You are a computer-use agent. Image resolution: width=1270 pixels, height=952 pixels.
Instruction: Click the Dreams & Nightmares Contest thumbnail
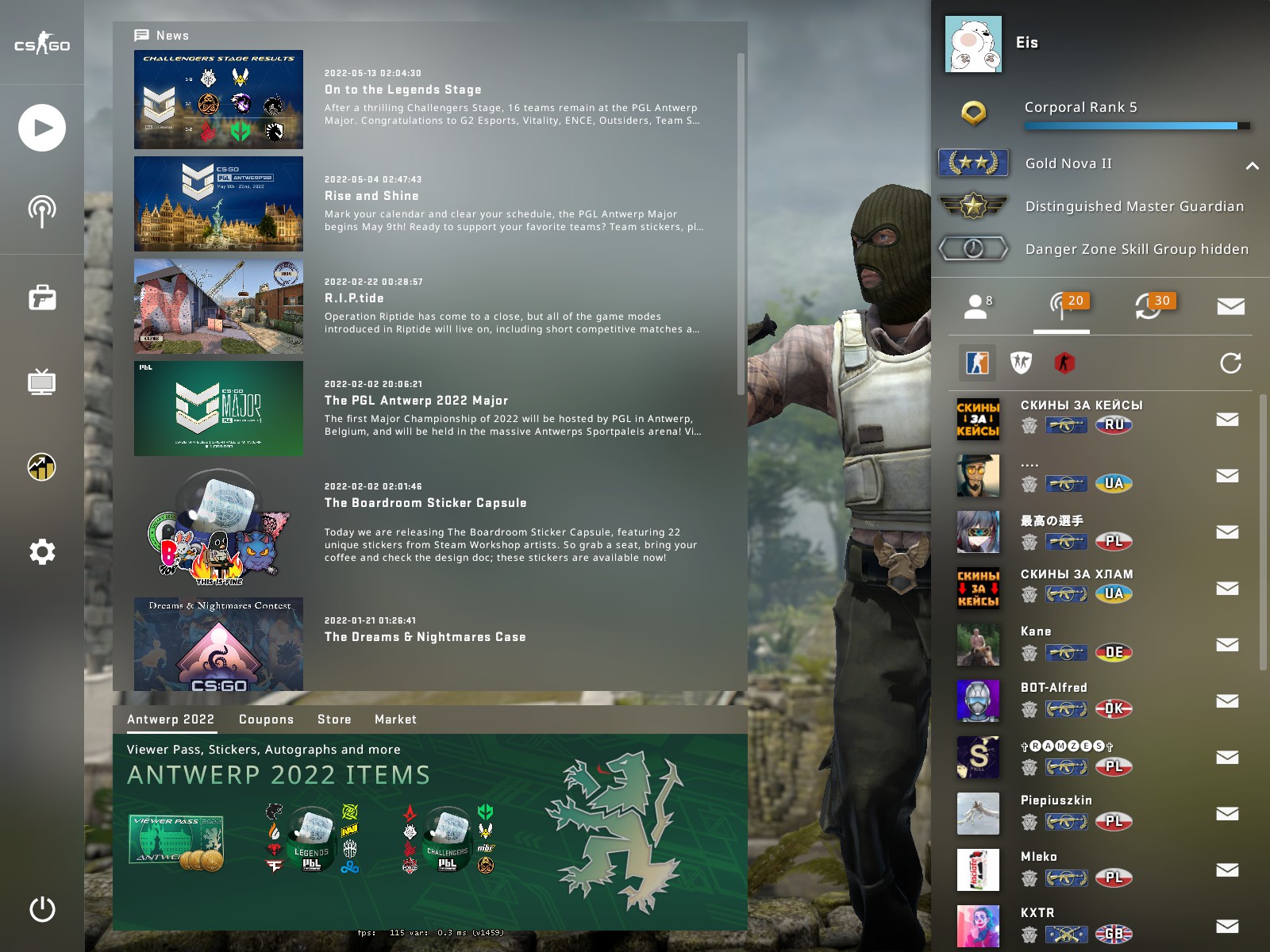218,644
